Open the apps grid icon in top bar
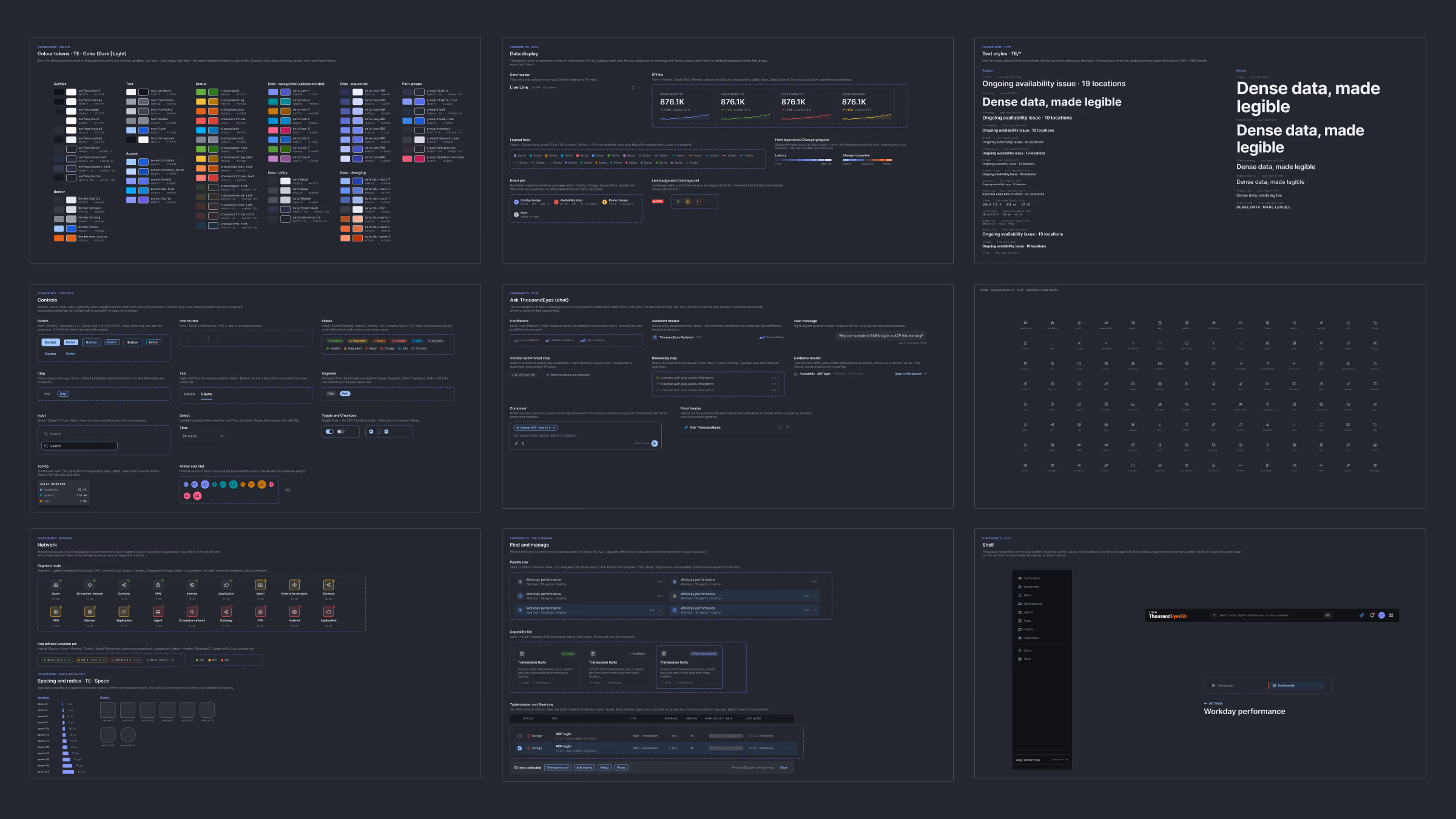 click(1391, 615)
